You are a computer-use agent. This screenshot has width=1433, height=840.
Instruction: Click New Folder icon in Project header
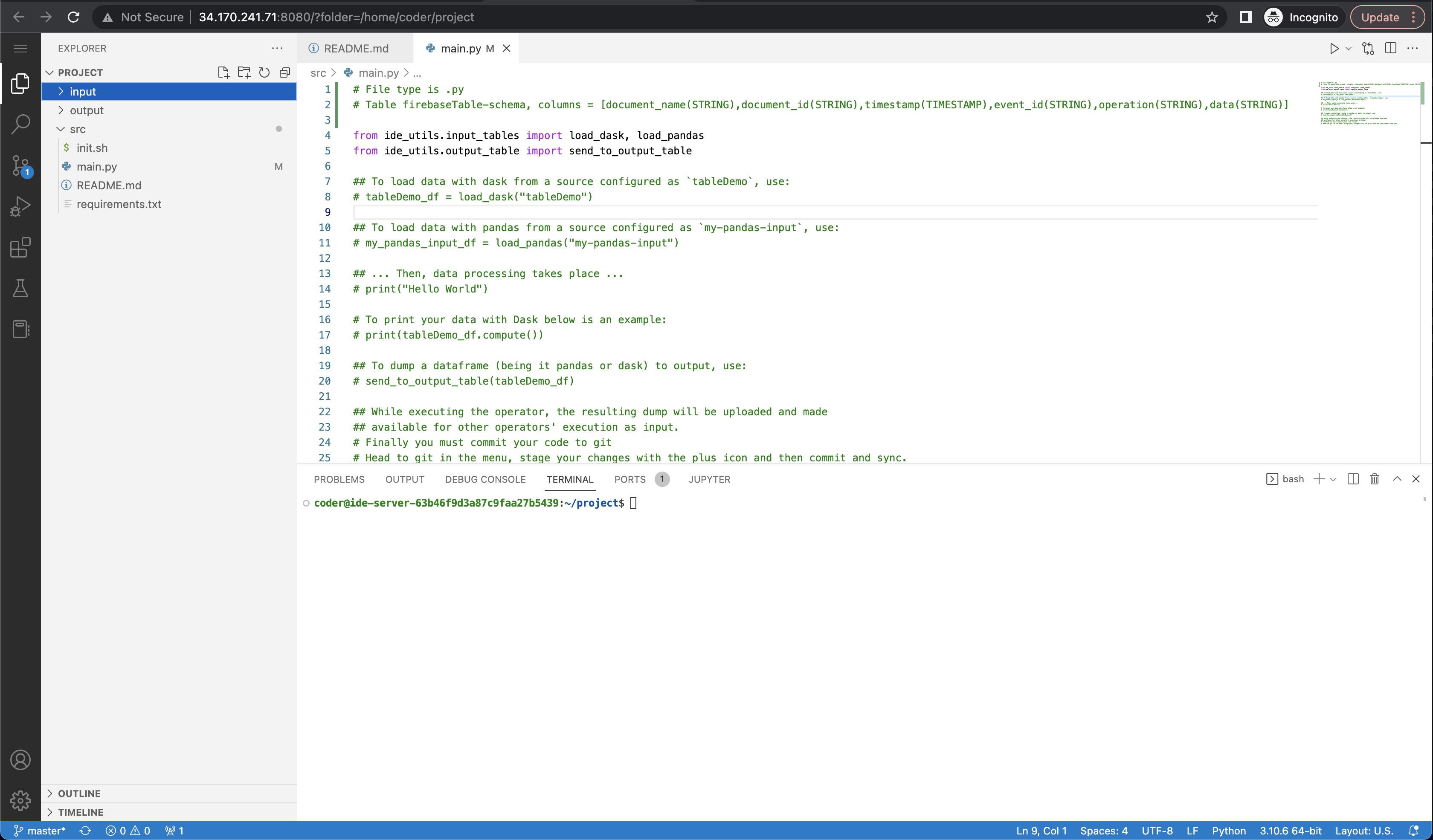pyautogui.click(x=244, y=72)
